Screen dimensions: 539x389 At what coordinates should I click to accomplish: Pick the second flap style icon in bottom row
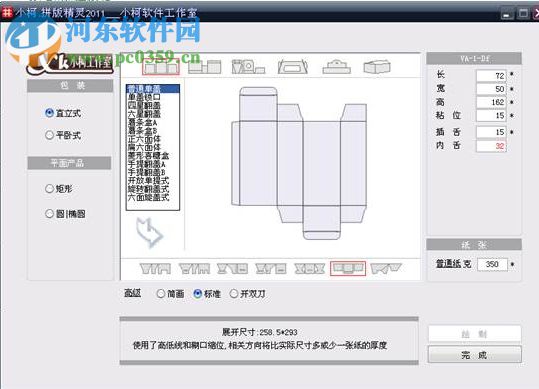[195, 269]
